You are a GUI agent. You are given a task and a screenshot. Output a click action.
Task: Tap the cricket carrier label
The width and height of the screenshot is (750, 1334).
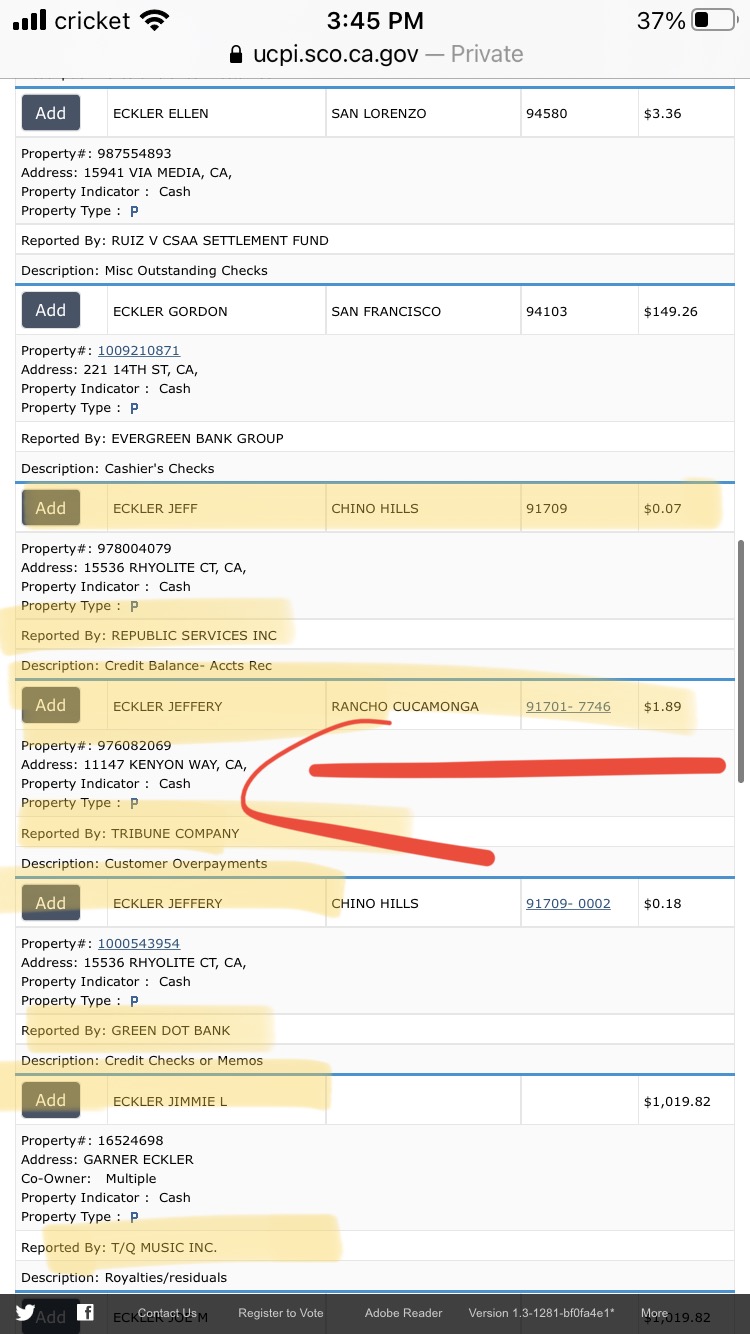click(92, 20)
